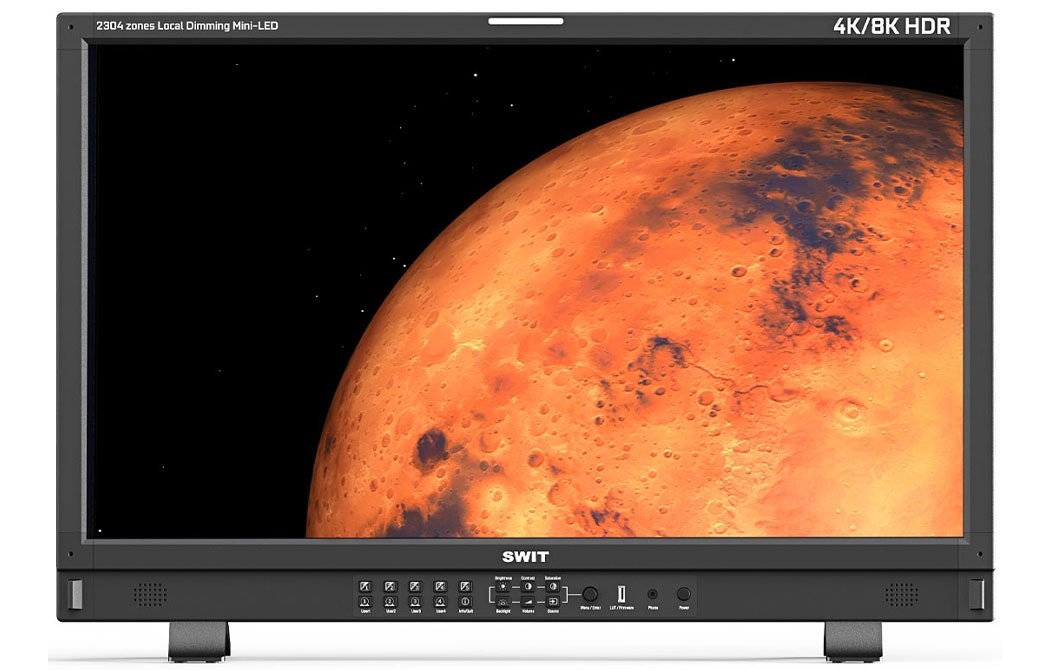
Task: Click the LUT/Firmware USB port
Action: click(621, 593)
